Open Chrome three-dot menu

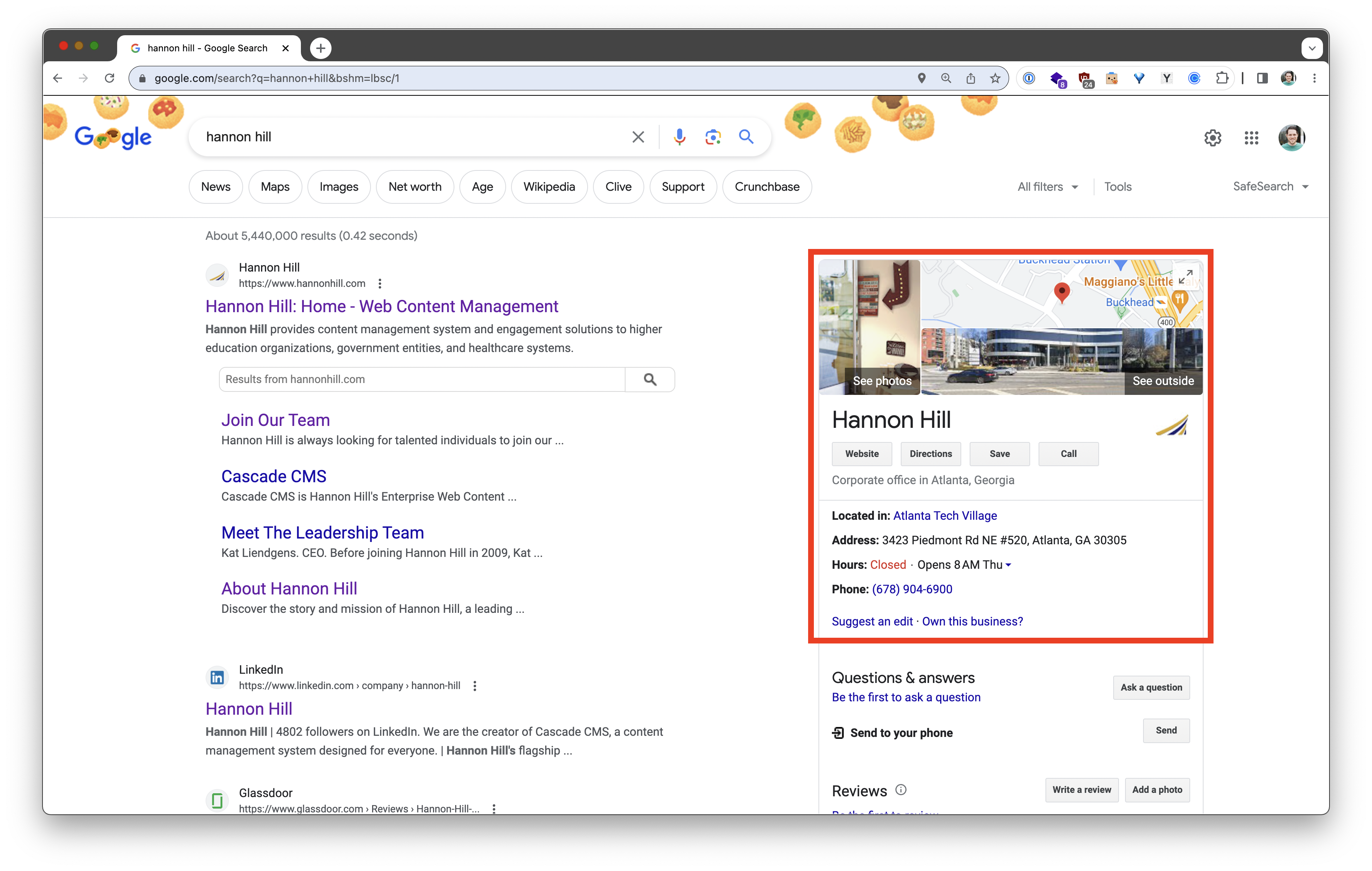[x=1315, y=78]
